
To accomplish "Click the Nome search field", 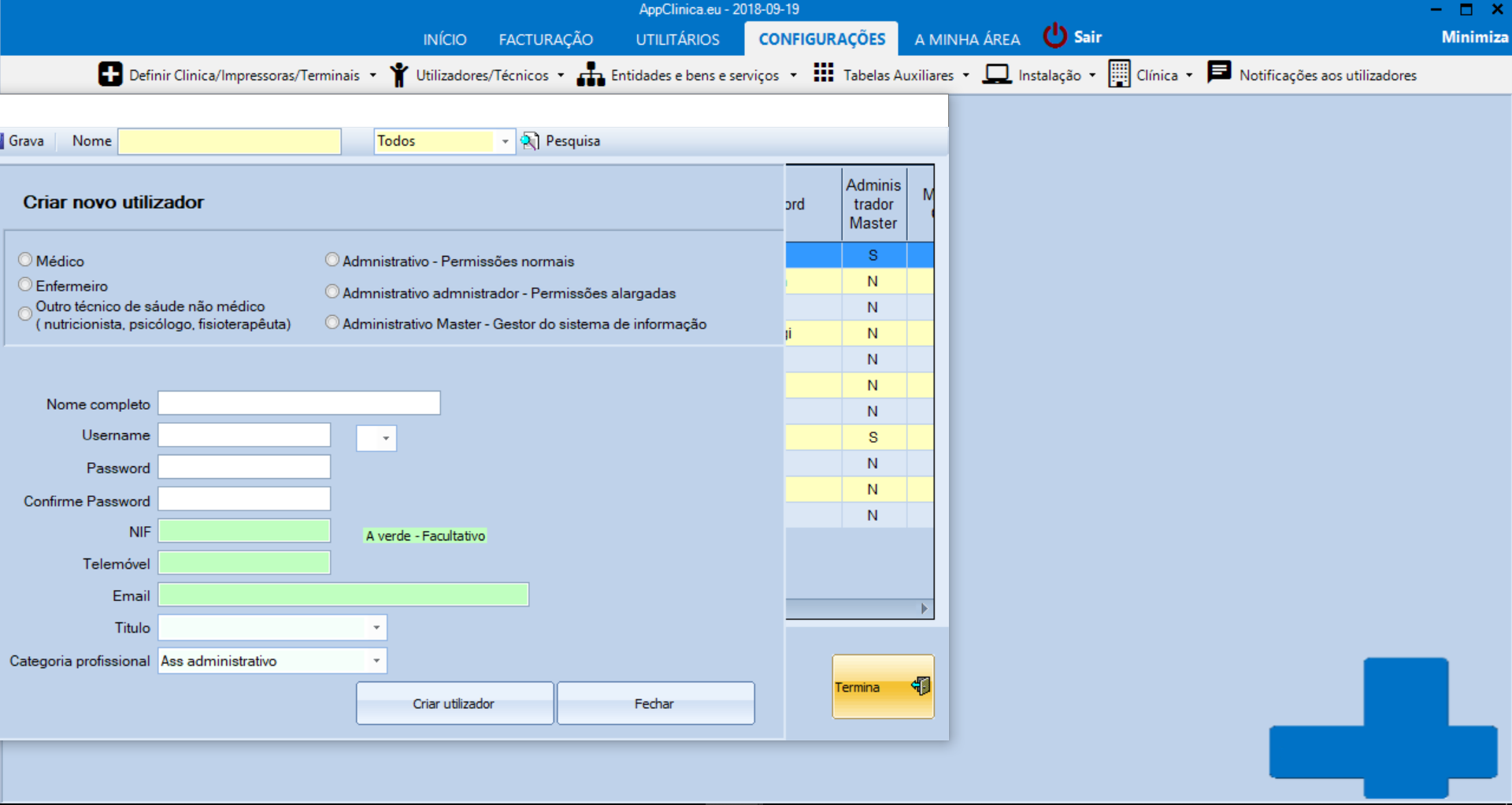I will (229, 141).
